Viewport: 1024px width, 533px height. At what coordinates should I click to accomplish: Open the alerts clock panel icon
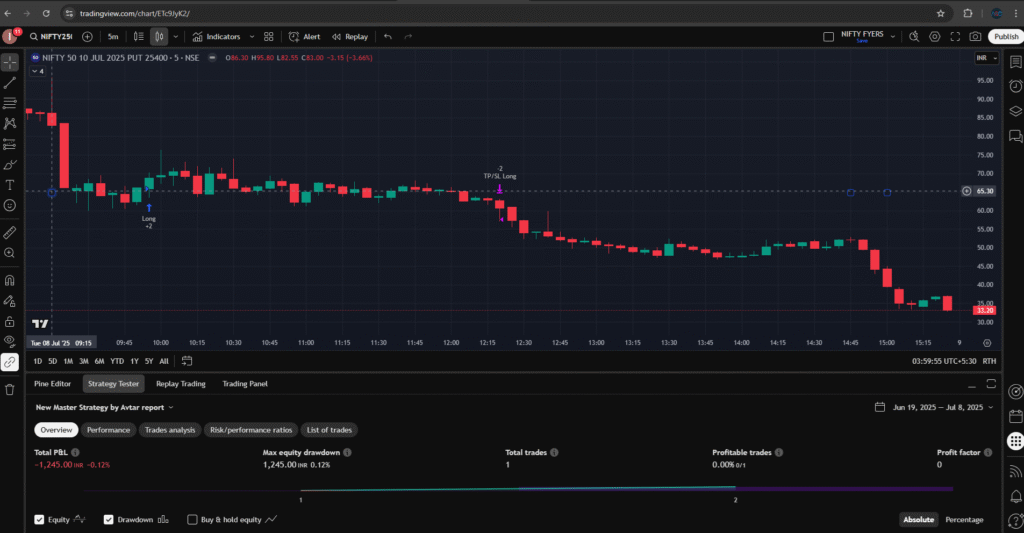tap(1016, 86)
